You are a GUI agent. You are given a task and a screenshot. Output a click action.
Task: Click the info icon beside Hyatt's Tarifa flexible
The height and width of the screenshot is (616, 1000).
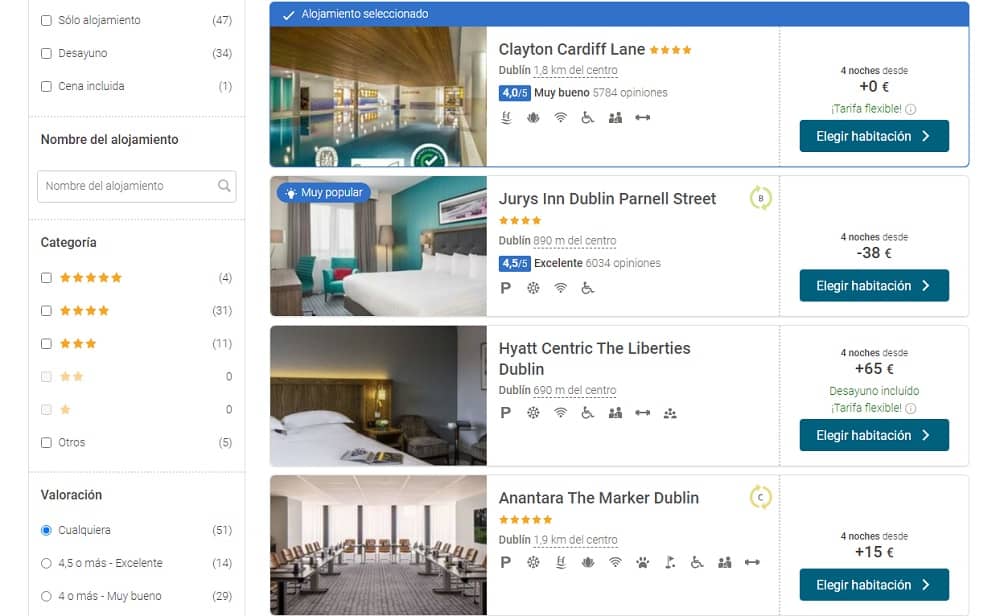pyautogui.click(x=911, y=408)
